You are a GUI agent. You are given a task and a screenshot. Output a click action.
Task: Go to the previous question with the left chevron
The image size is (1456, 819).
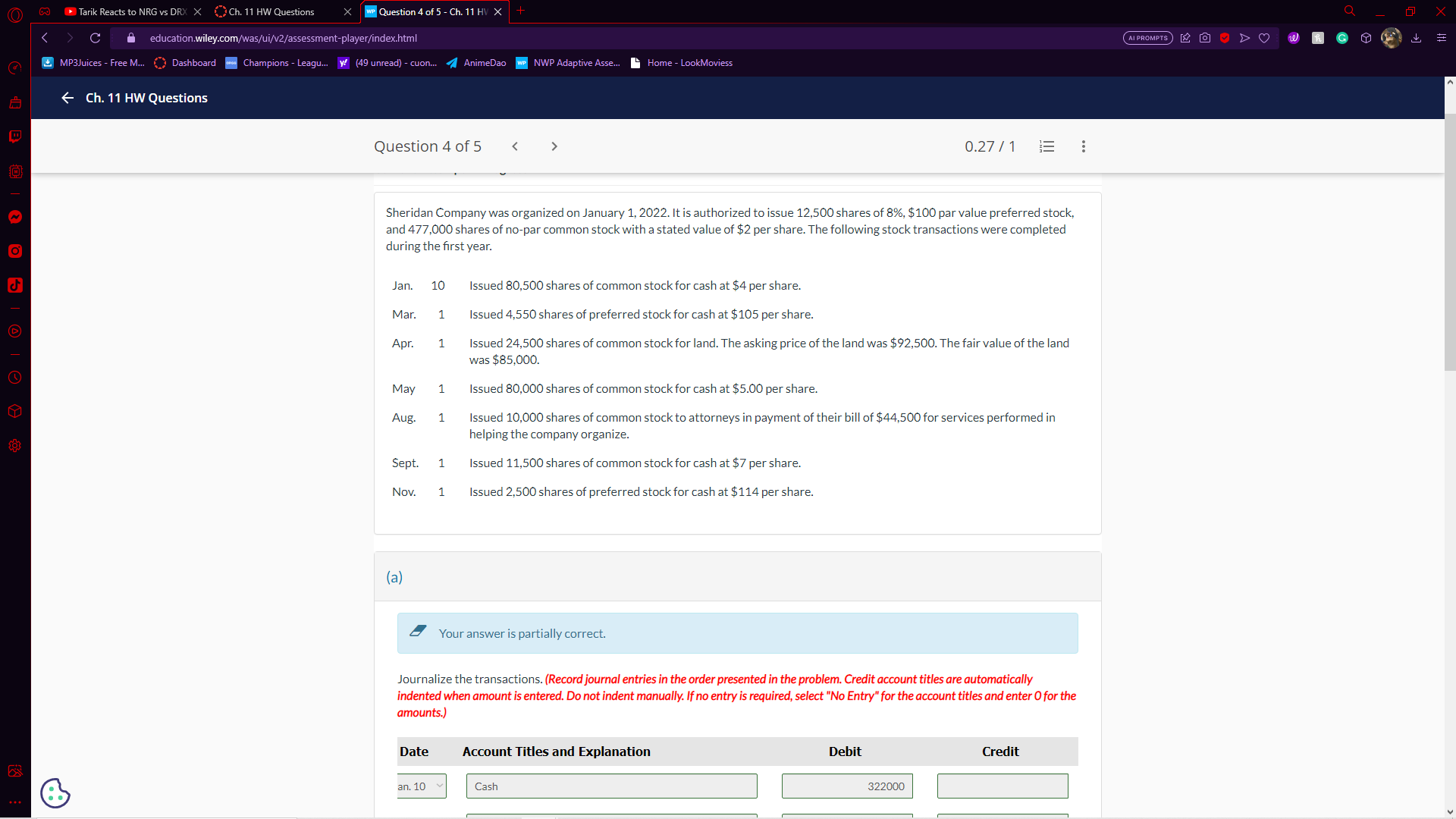[x=515, y=146]
